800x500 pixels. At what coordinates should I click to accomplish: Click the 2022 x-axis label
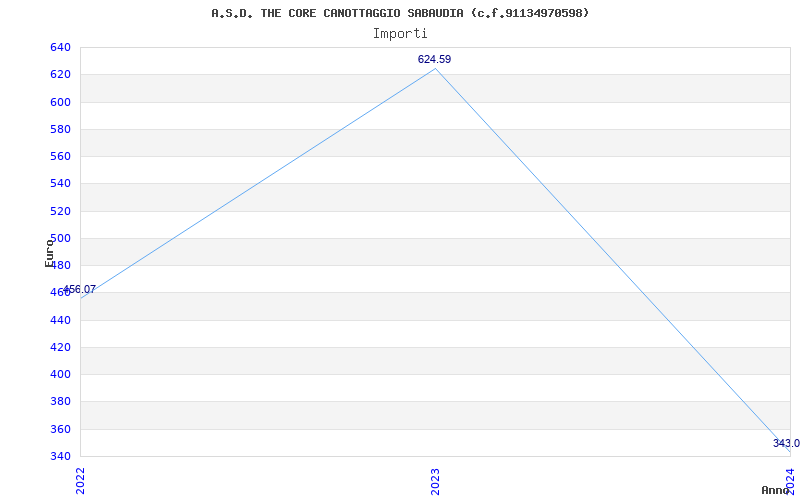coord(80,481)
